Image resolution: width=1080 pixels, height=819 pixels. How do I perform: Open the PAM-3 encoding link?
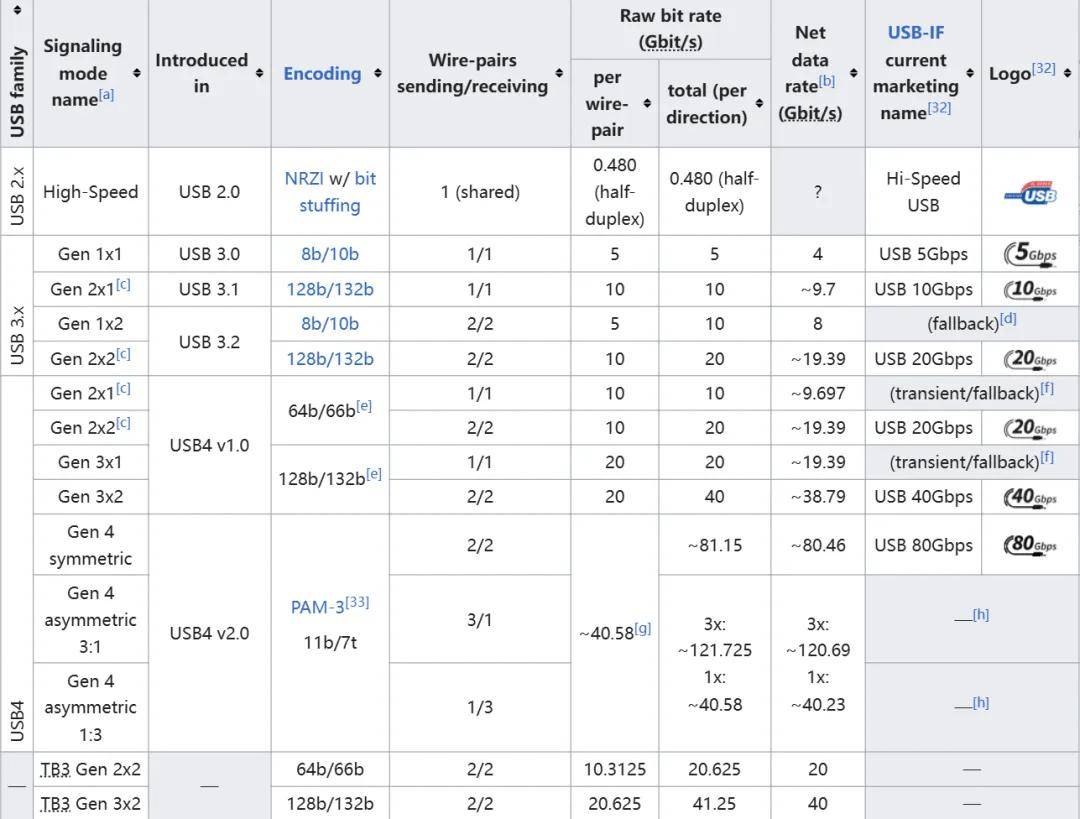tap(318, 607)
